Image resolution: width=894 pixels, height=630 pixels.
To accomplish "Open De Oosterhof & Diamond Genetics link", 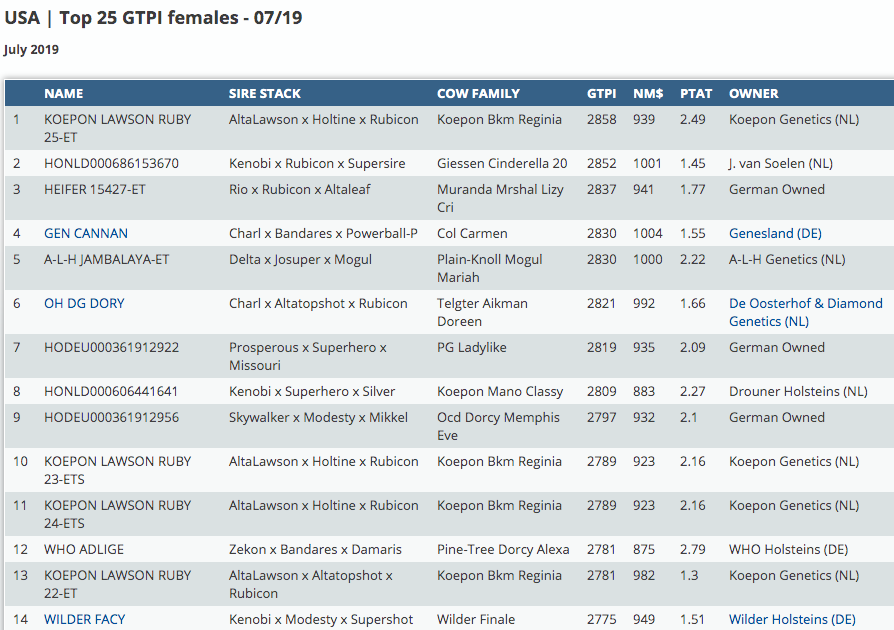I will tap(805, 312).
